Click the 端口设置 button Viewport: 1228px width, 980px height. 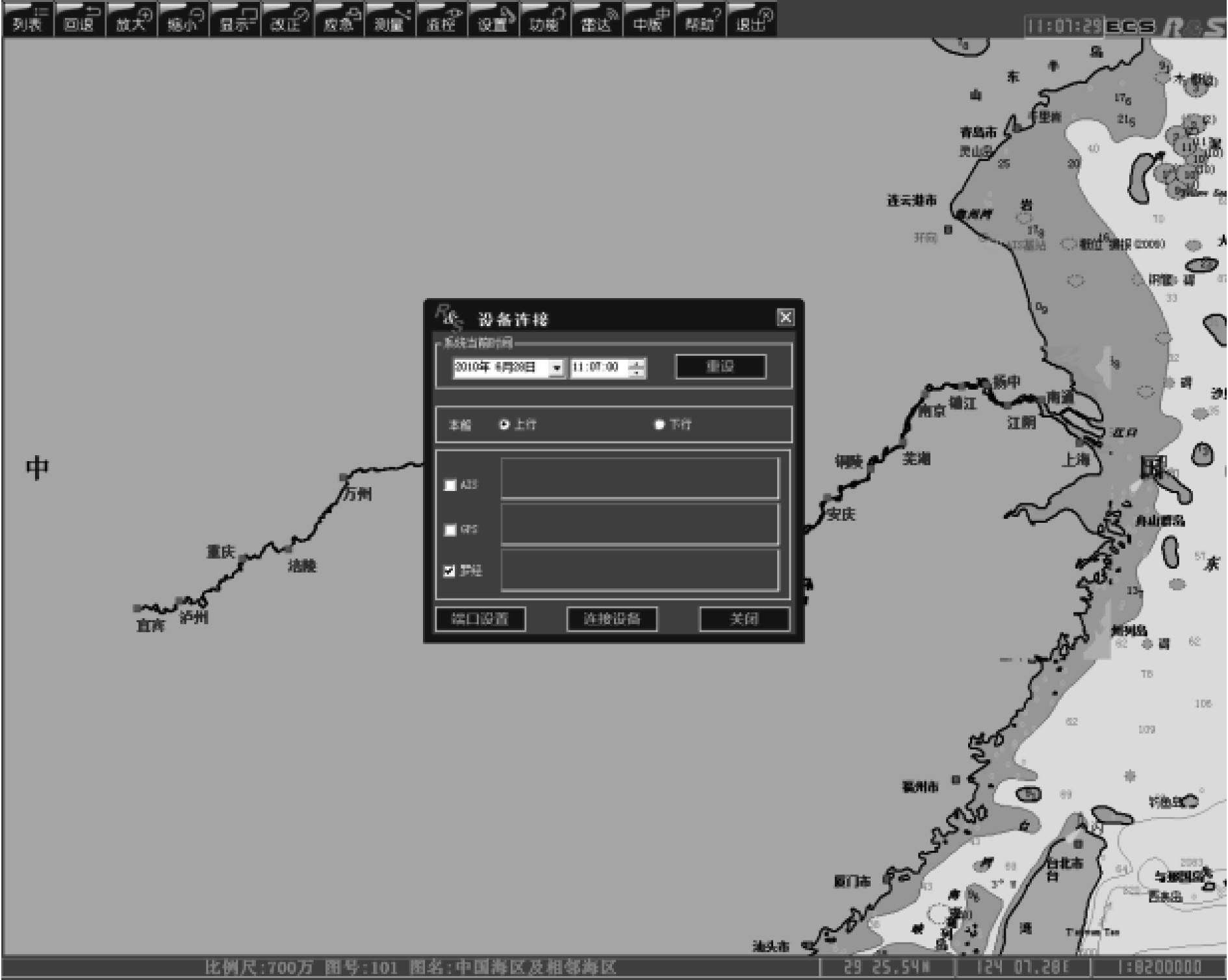(480, 619)
